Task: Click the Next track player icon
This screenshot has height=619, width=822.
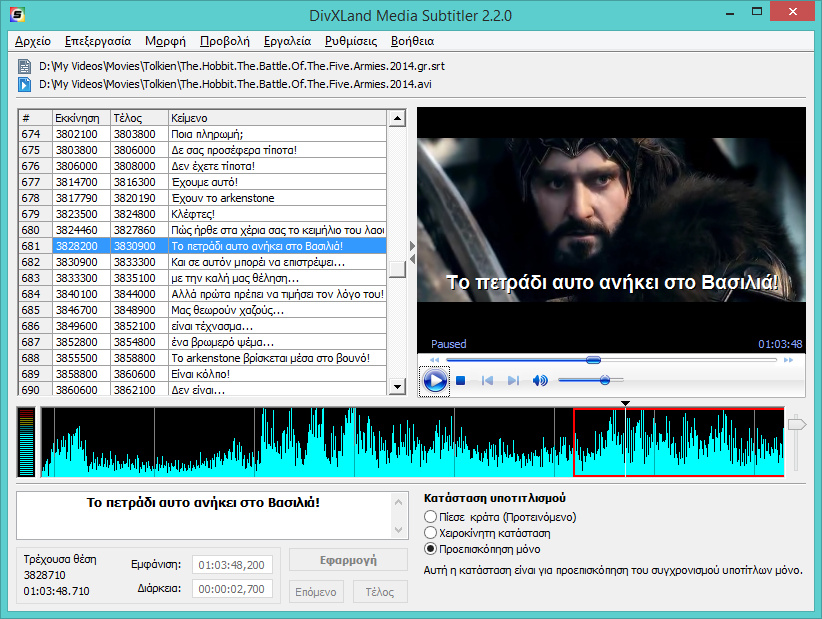Action: pyautogui.click(x=513, y=381)
